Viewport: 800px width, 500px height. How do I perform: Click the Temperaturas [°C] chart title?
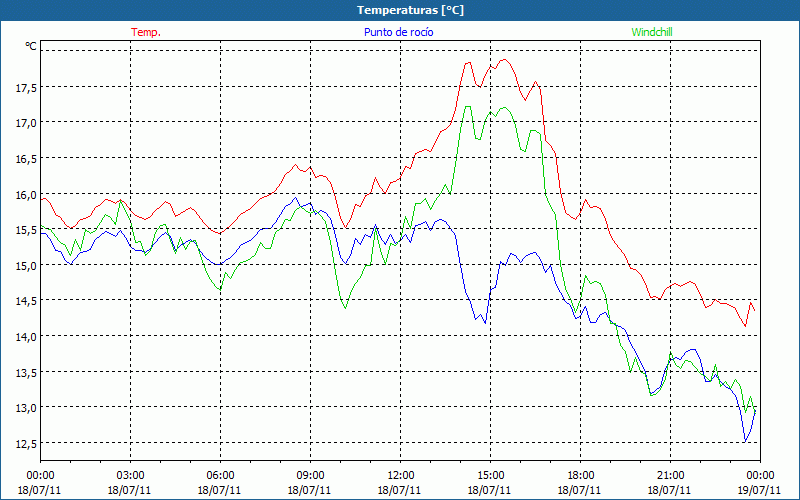(410, 10)
